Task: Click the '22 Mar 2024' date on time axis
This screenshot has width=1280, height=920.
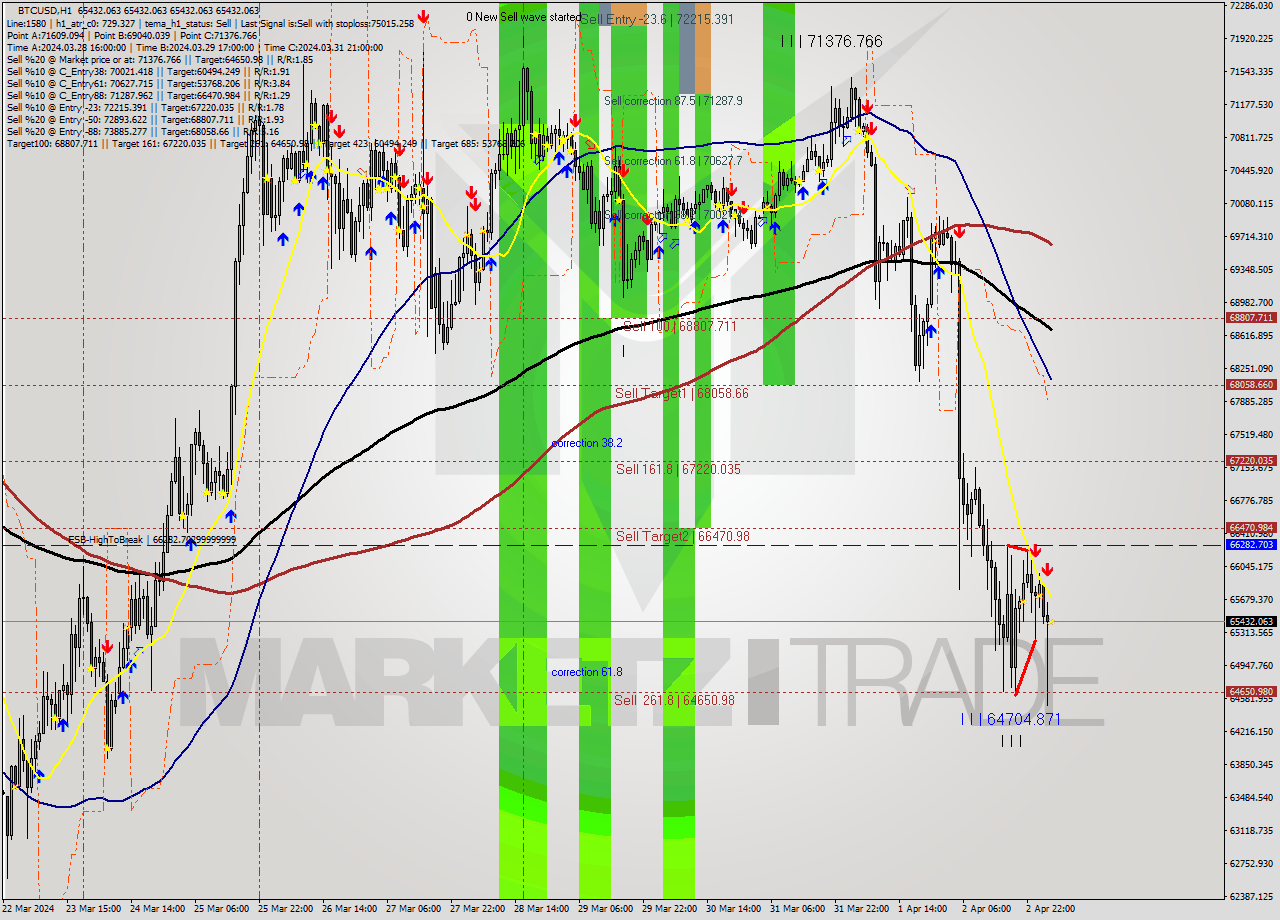Action: pyautogui.click(x=30, y=909)
